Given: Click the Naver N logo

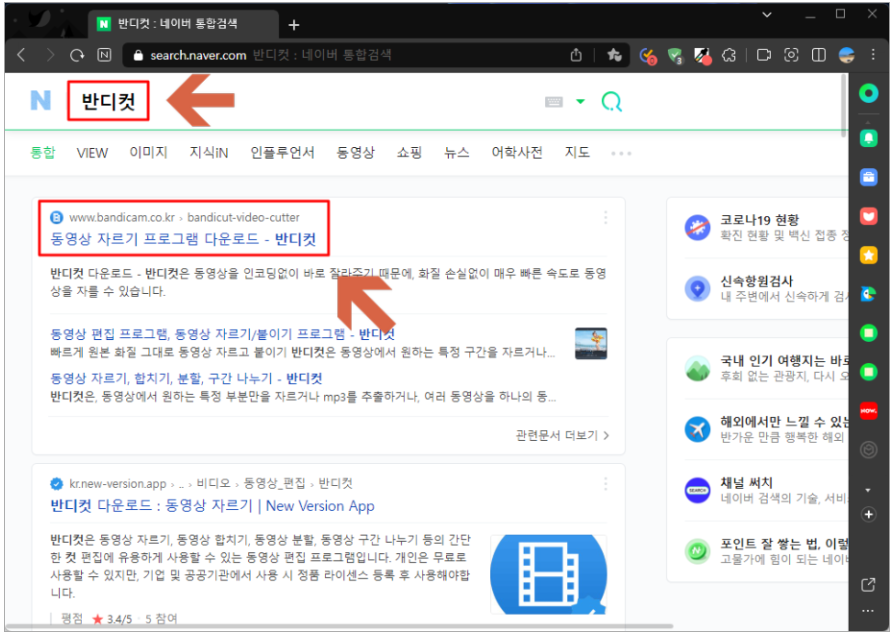Looking at the screenshot, I should tap(40, 100).
